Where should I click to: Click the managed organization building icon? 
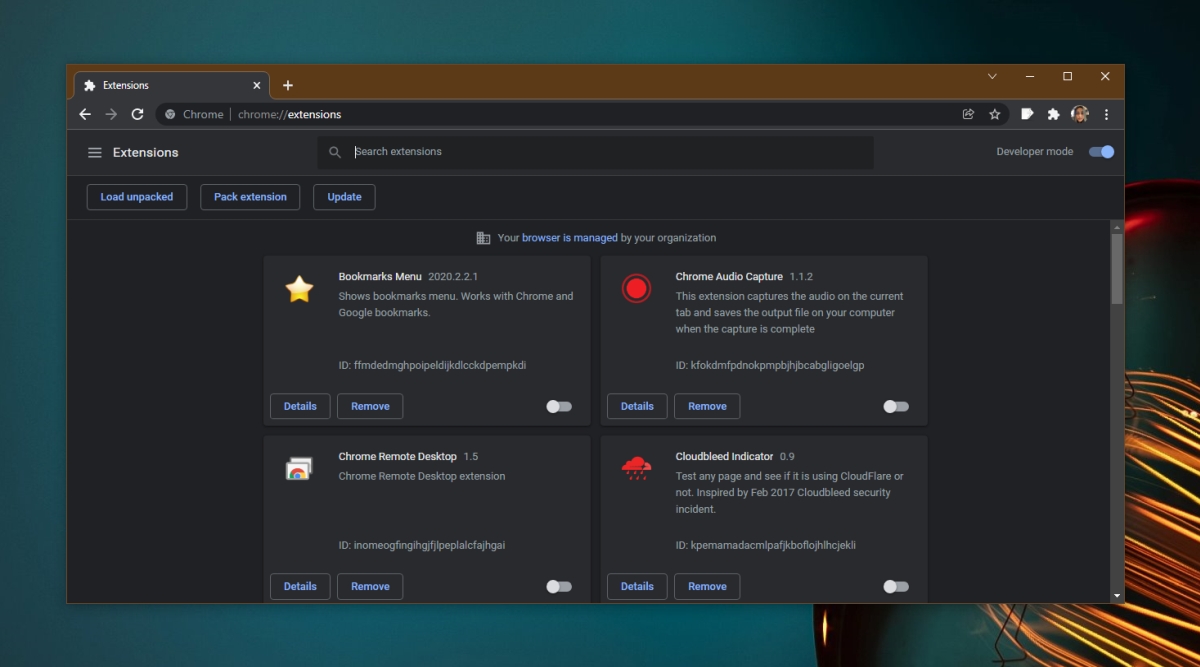pyautogui.click(x=483, y=238)
